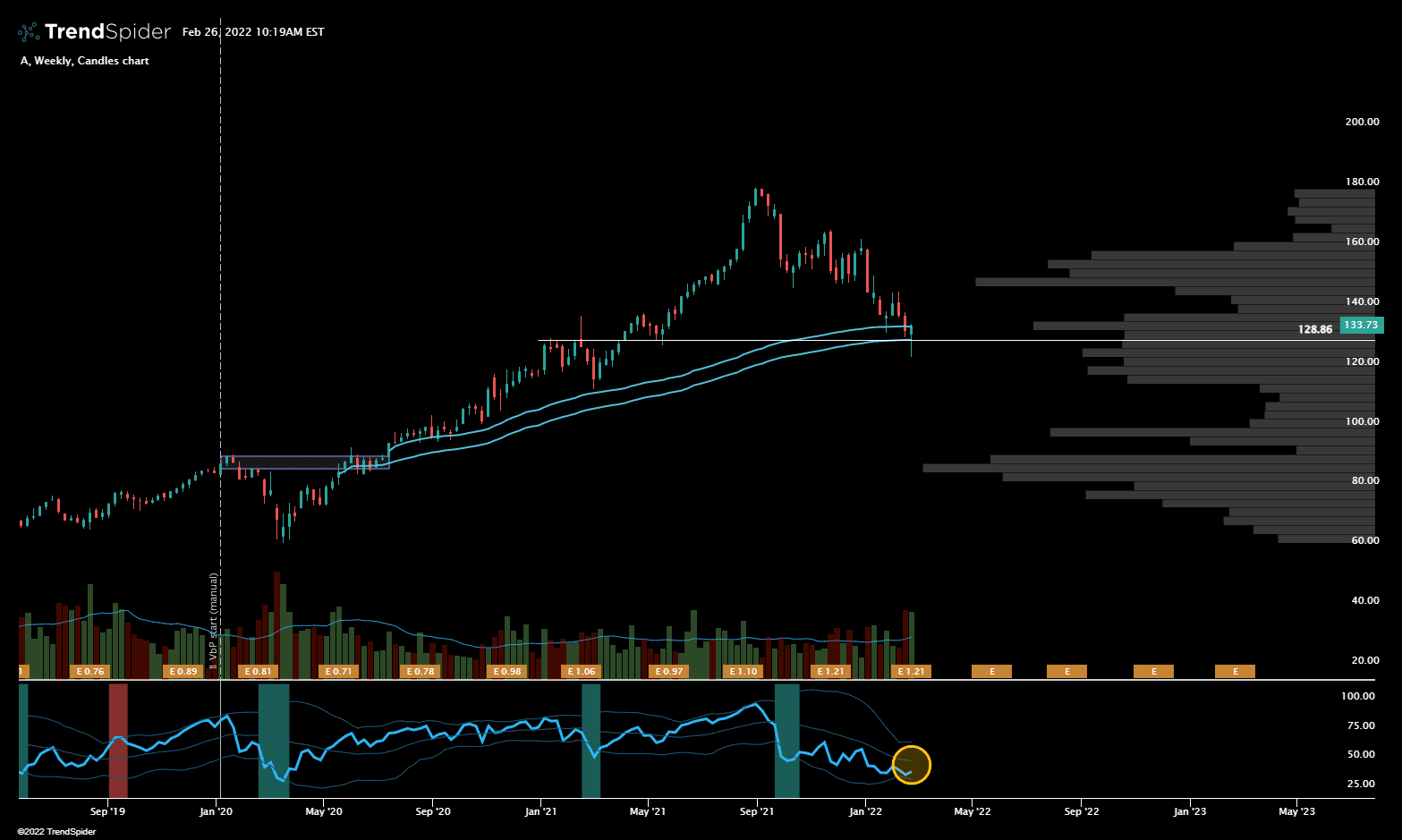1402x840 pixels.
Task: Select the teal oversold band near Sep '21
Action: tap(786, 740)
